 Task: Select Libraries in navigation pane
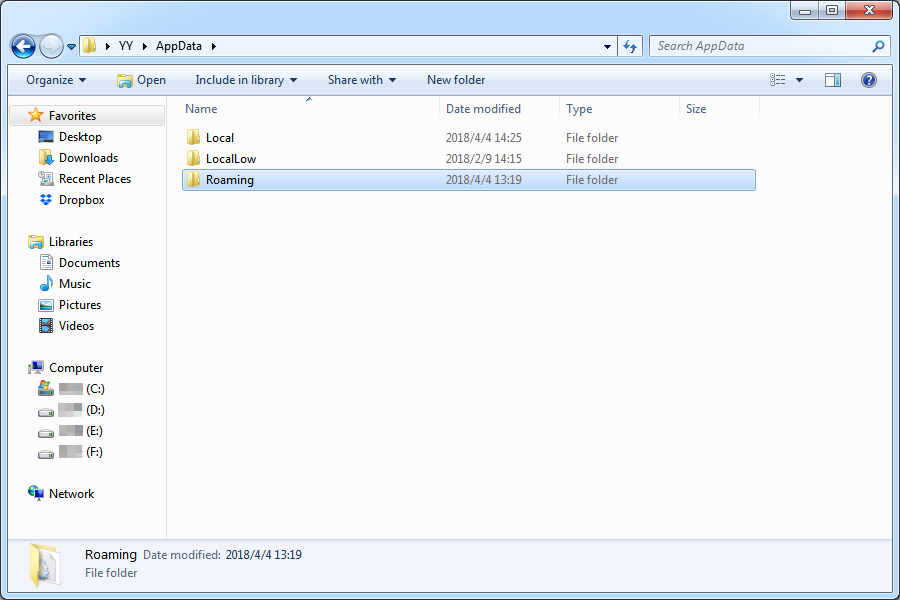(71, 242)
